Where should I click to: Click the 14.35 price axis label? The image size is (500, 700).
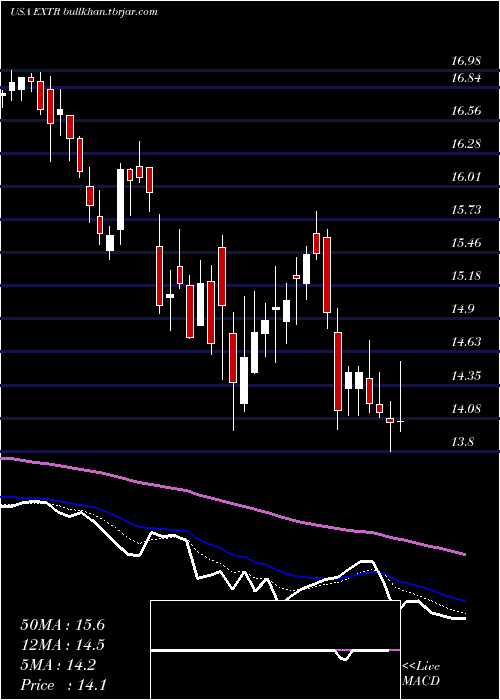(x=467, y=376)
